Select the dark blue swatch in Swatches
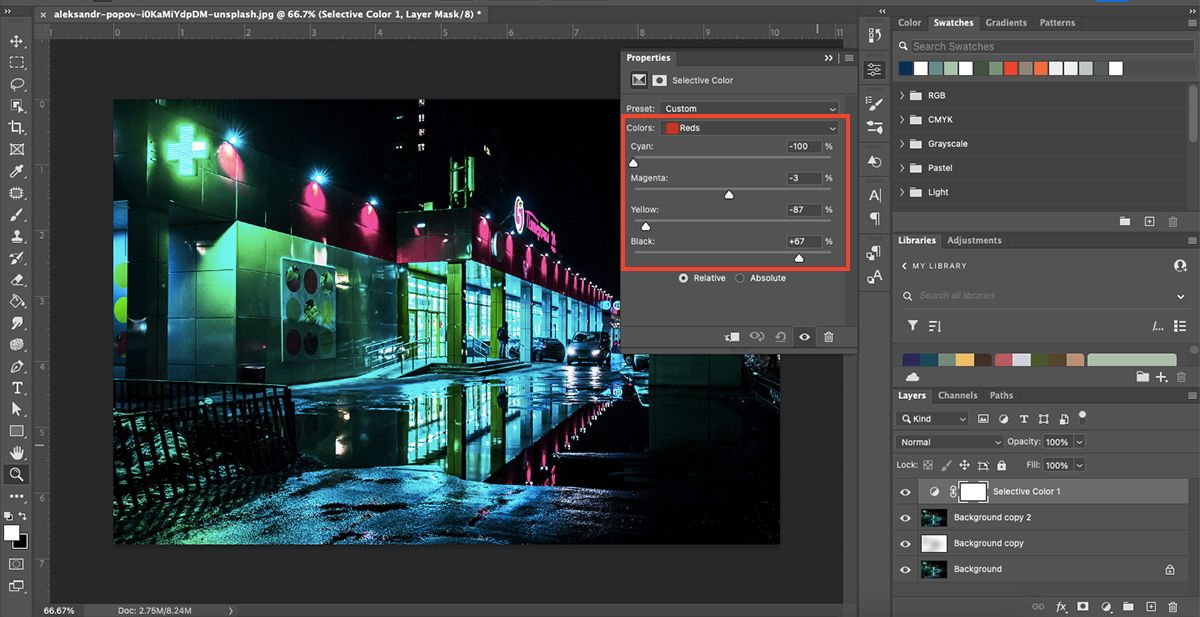This screenshot has height=617, width=1200. tap(906, 68)
